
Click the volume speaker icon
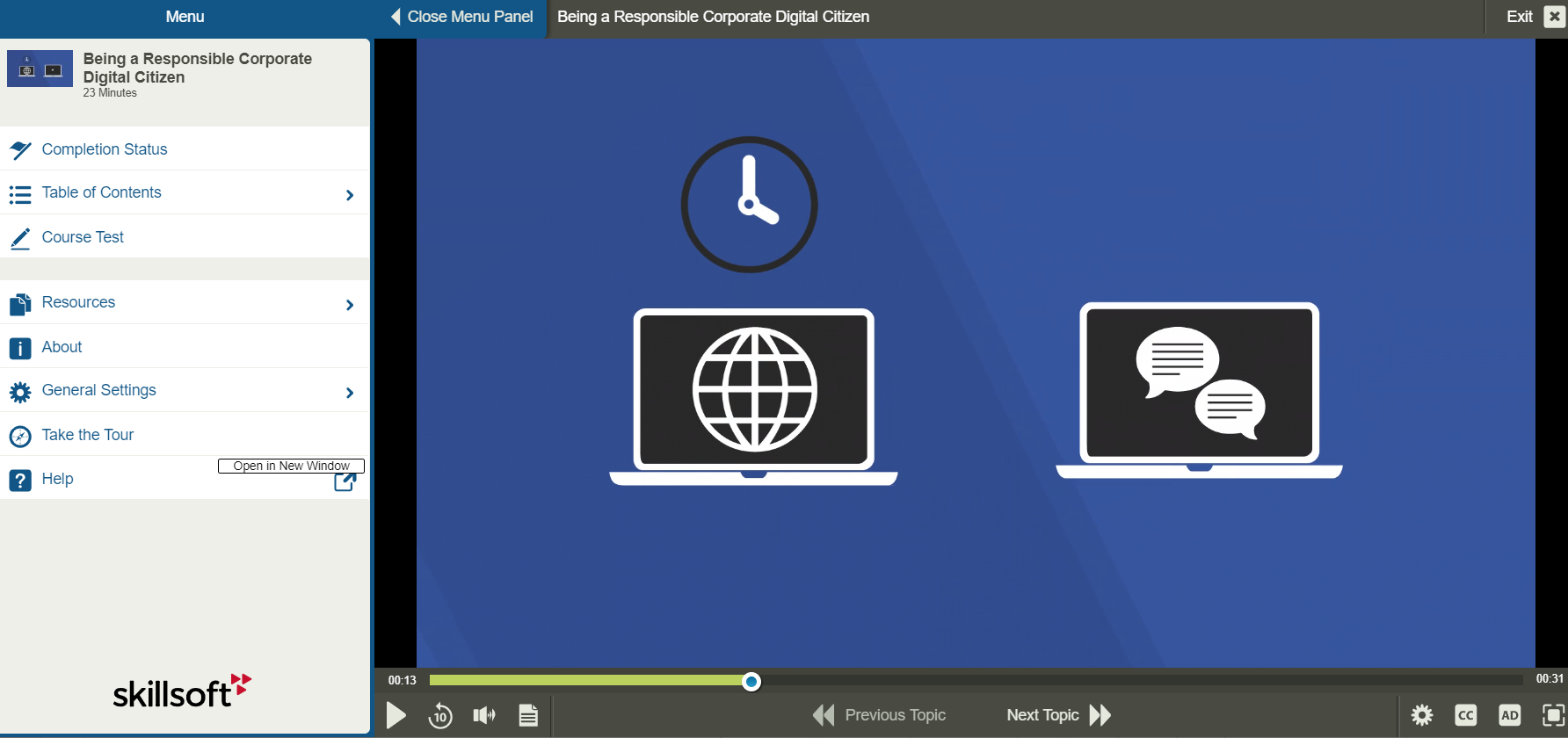click(x=483, y=715)
